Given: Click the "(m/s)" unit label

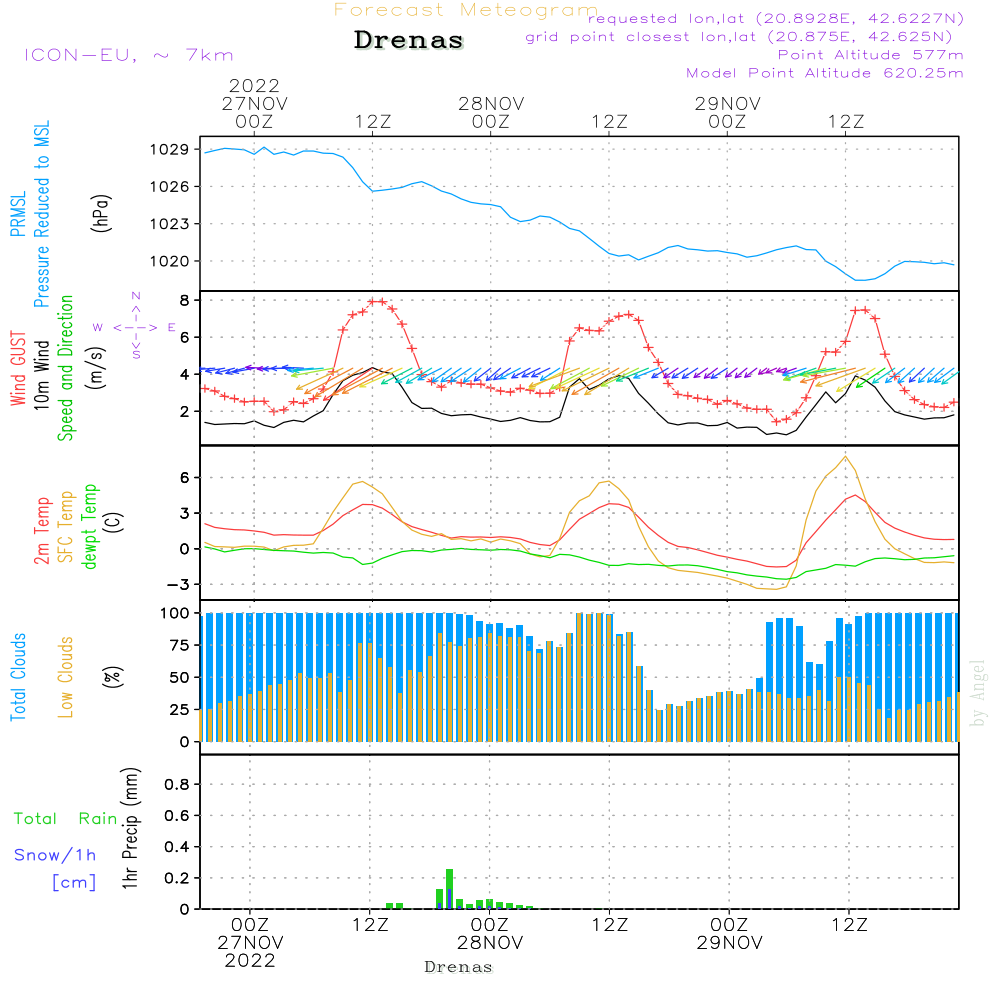Looking at the screenshot, I should [96, 368].
